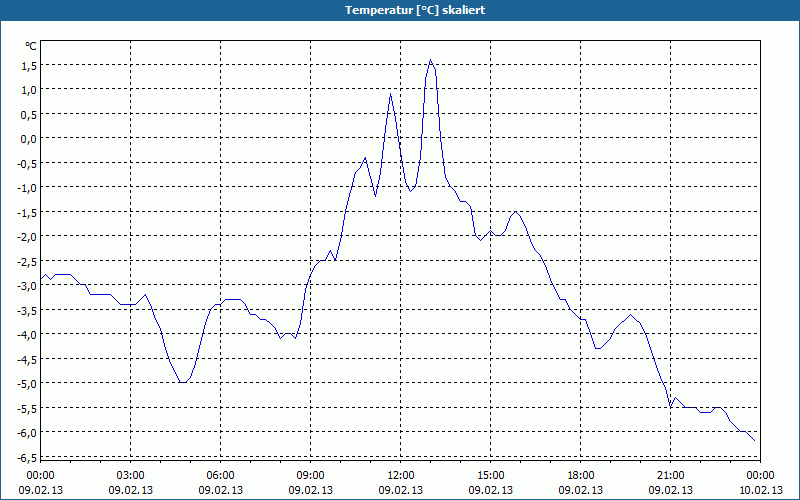
Task: Click the 06:00 time axis label
Action: (x=220, y=476)
